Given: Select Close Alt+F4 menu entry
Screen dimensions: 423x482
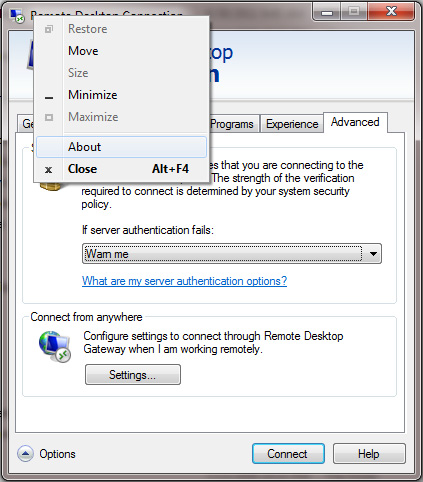Looking at the screenshot, I should (x=121, y=169).
